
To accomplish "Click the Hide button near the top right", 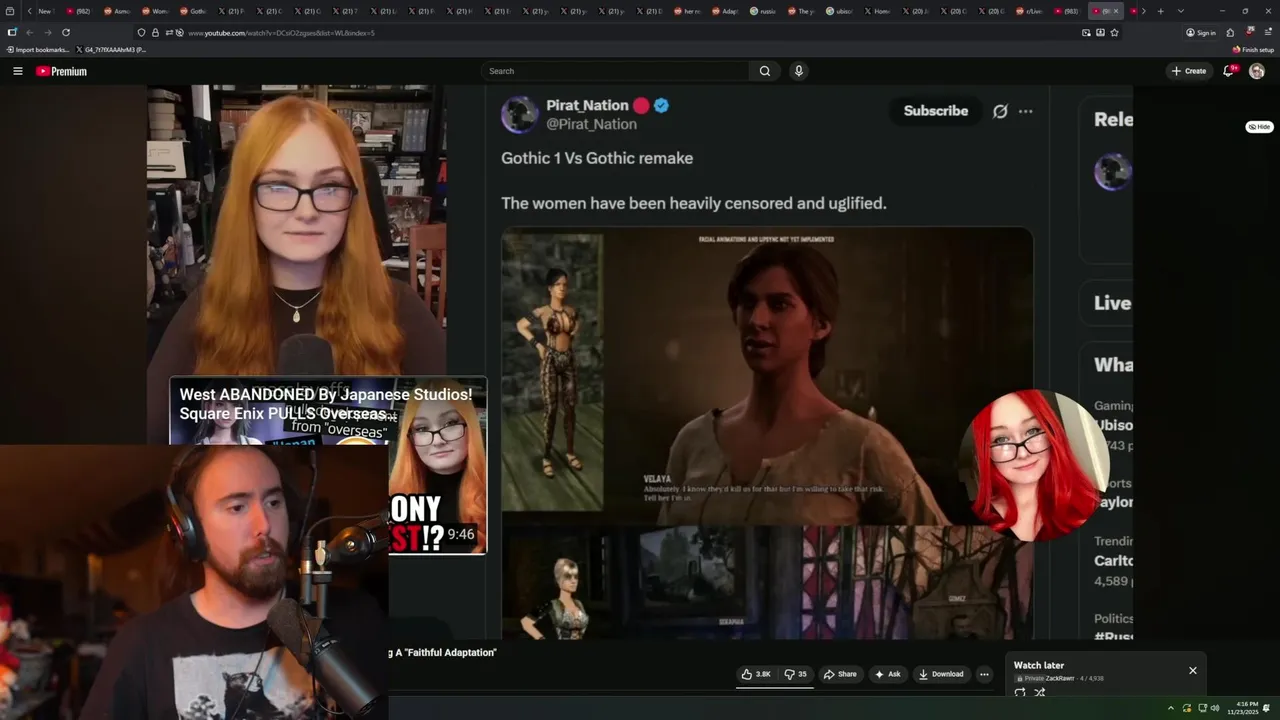I will tap(1259, 127).
